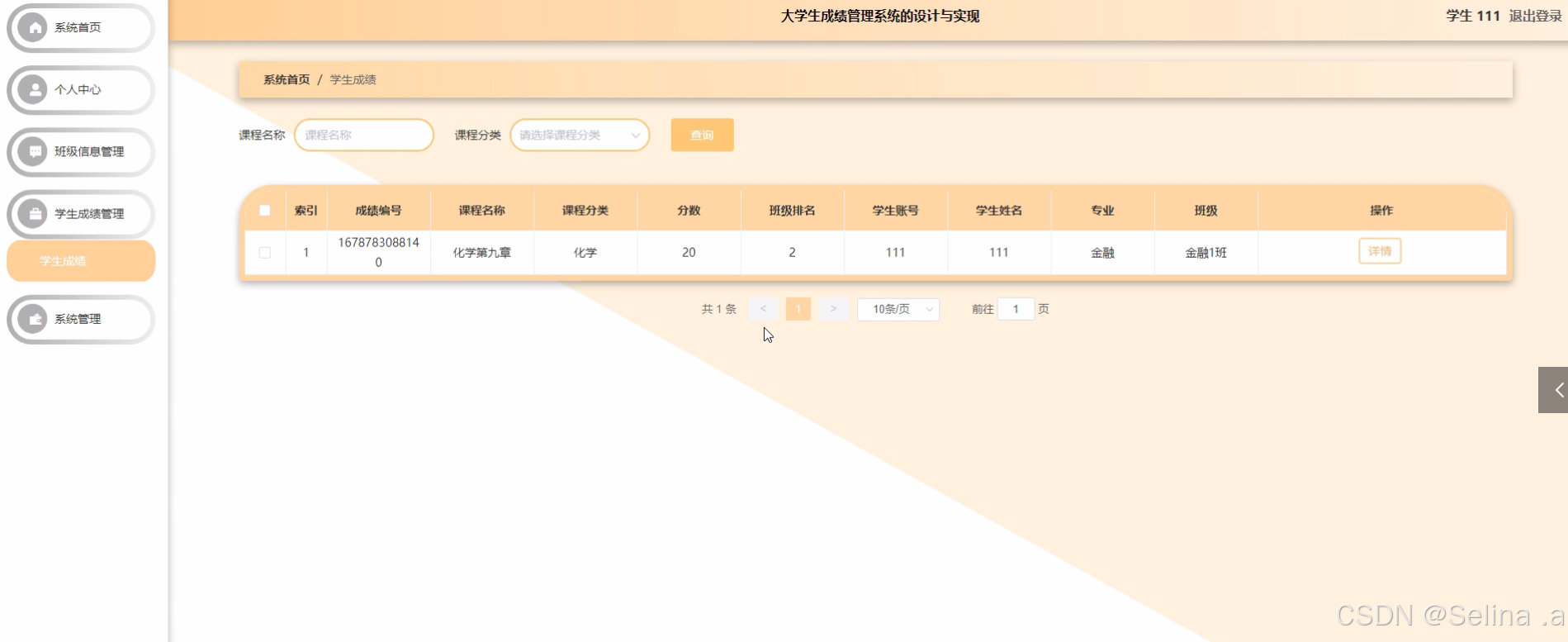Click the 金融1班 class cell
The height and width of the screenshot is (642, 1568).
[1206, 253]
